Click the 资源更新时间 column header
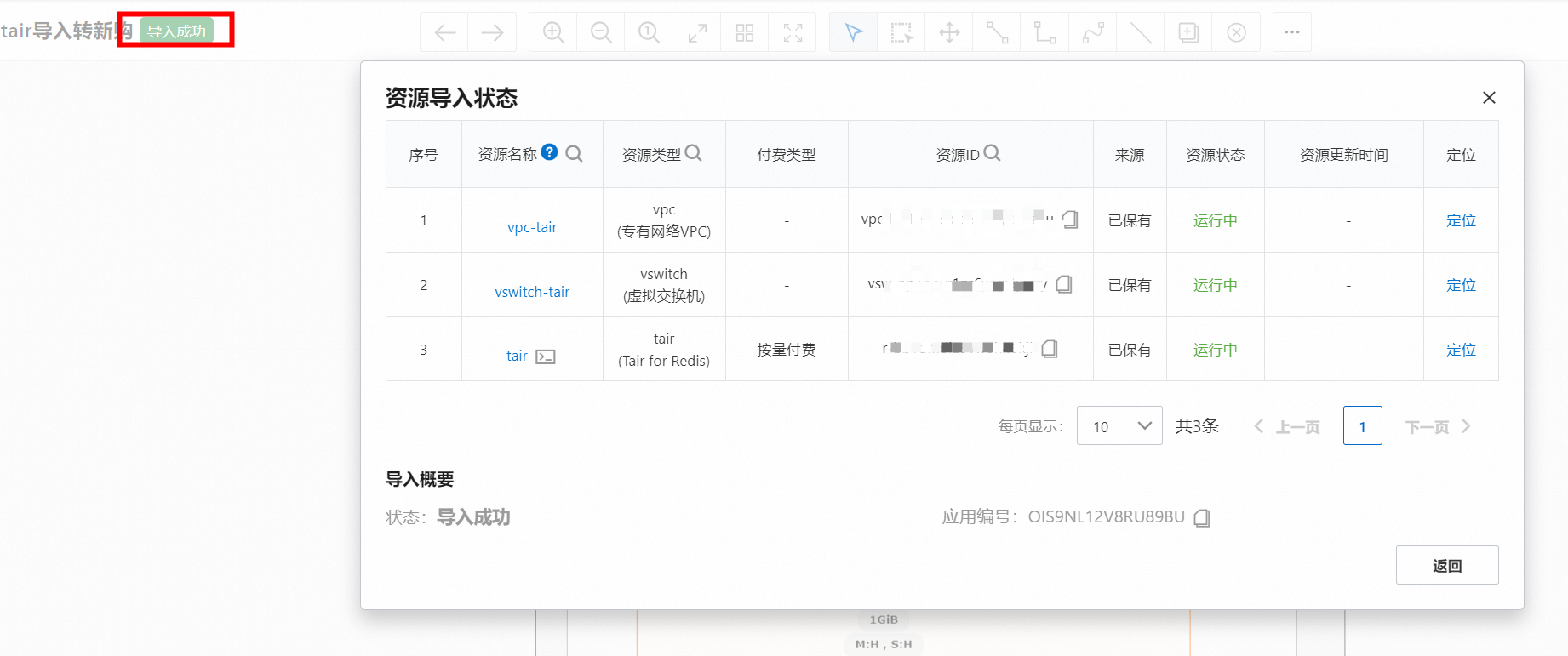1568x656 pixels. click(1344, 155)
